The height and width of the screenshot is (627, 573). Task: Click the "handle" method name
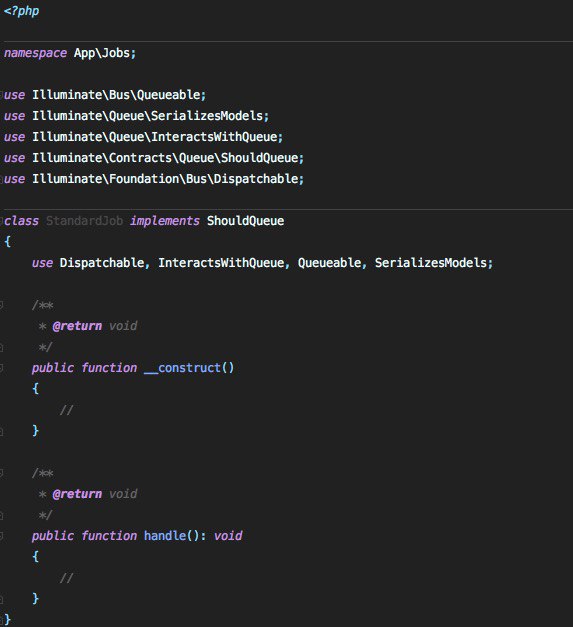pyautogui.click(x=165, y=536)
